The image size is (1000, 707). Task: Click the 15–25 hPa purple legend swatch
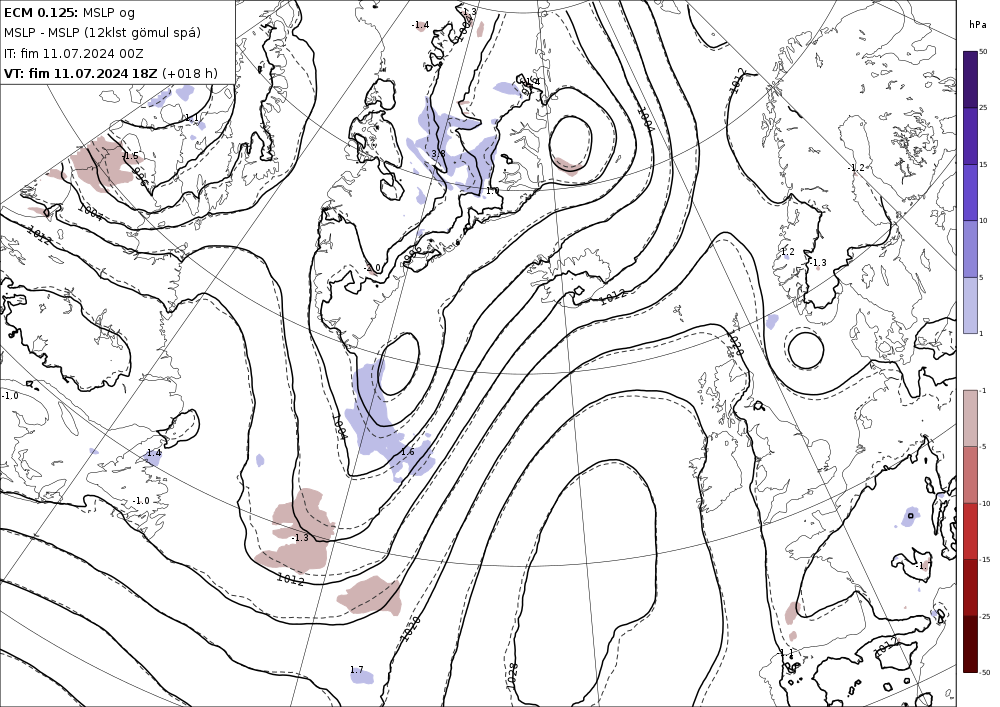tap(970, 136)
